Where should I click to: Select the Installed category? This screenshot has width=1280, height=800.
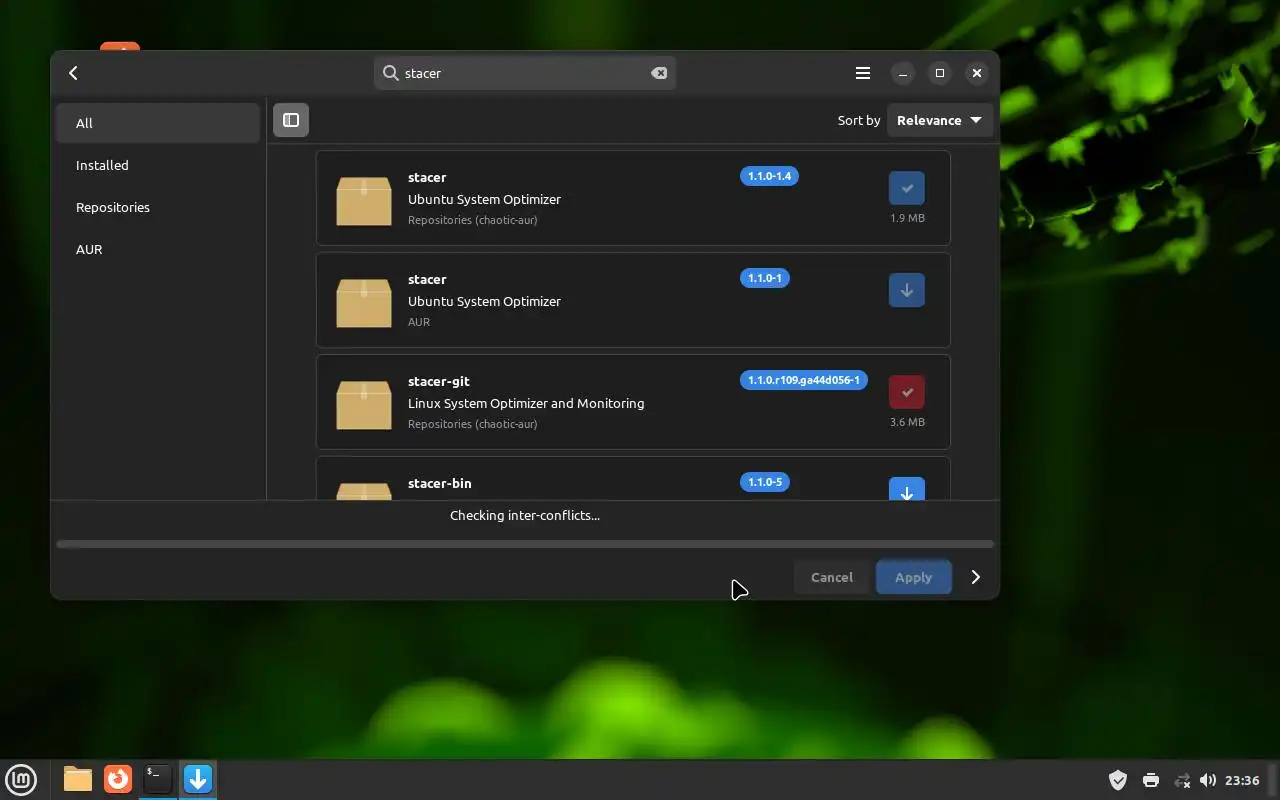pos(158,165)
